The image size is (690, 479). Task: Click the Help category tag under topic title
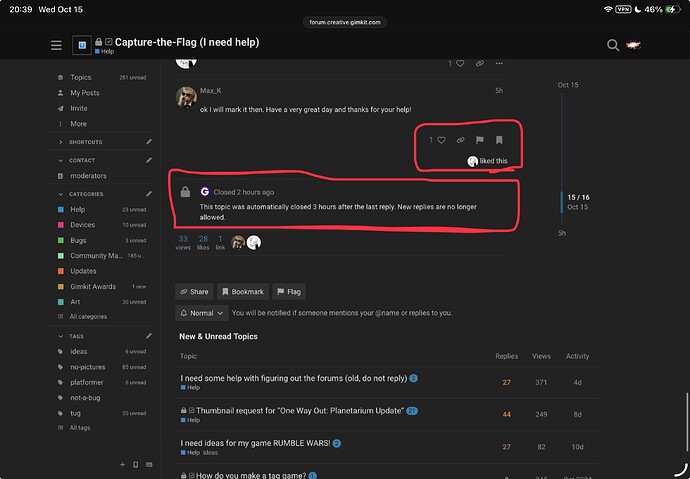pos(104,51)
